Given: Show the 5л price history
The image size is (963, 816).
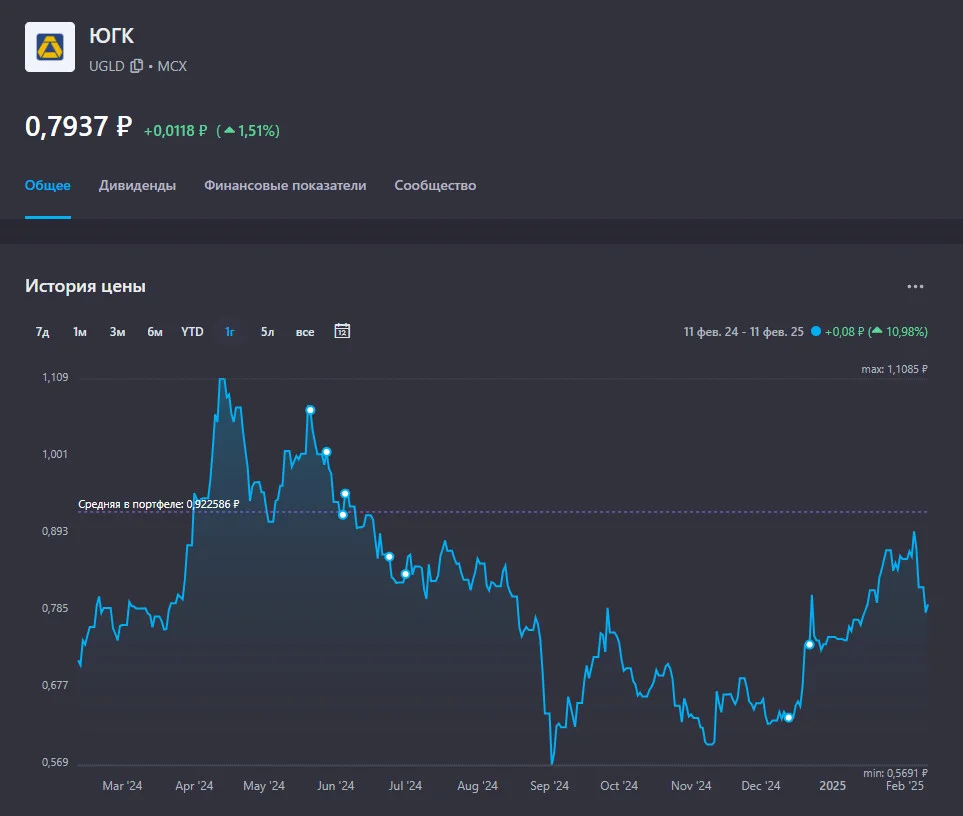Looking at the screenshot, I should pyautogui.click(x=267, y=332).
